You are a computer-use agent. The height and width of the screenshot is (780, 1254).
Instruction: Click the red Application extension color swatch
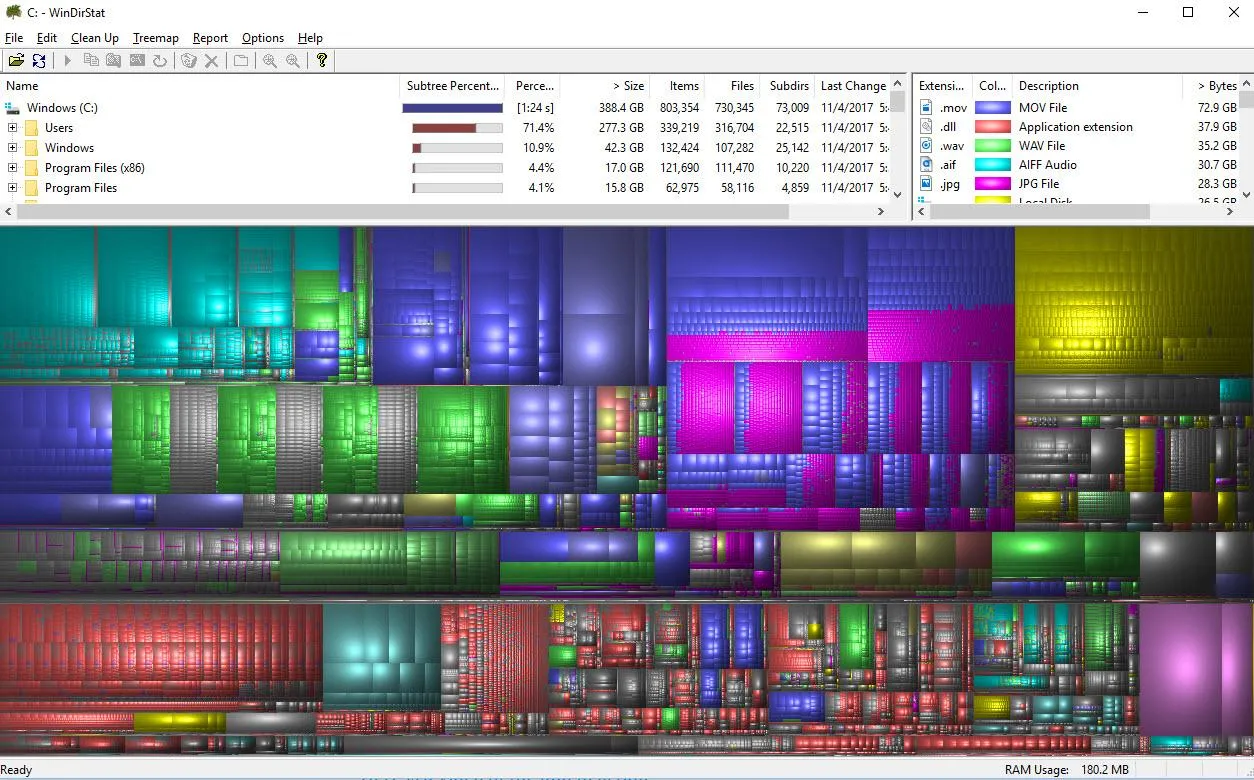coord(993,127)
